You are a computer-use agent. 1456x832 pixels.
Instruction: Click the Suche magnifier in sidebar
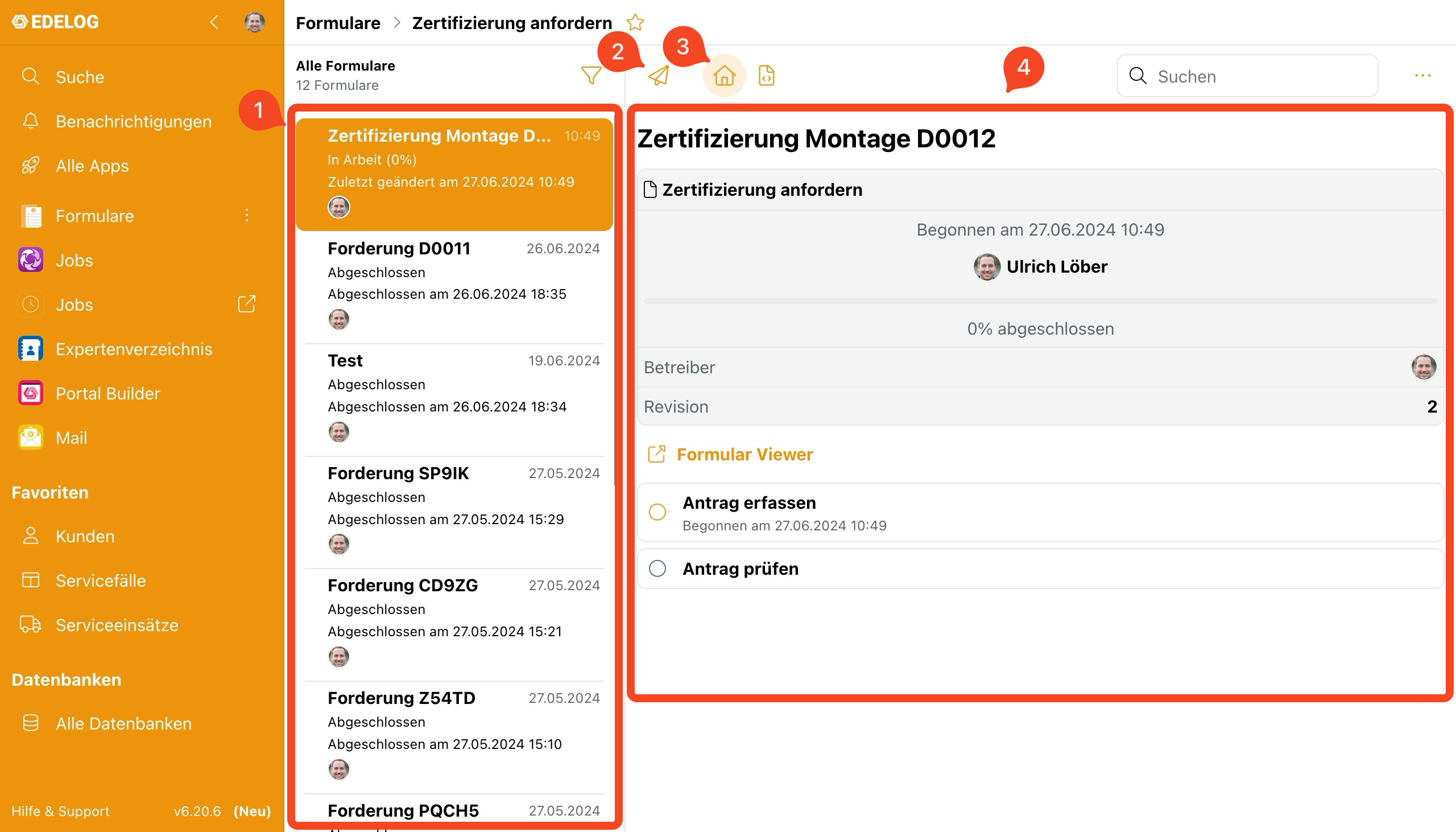point(30,76)
